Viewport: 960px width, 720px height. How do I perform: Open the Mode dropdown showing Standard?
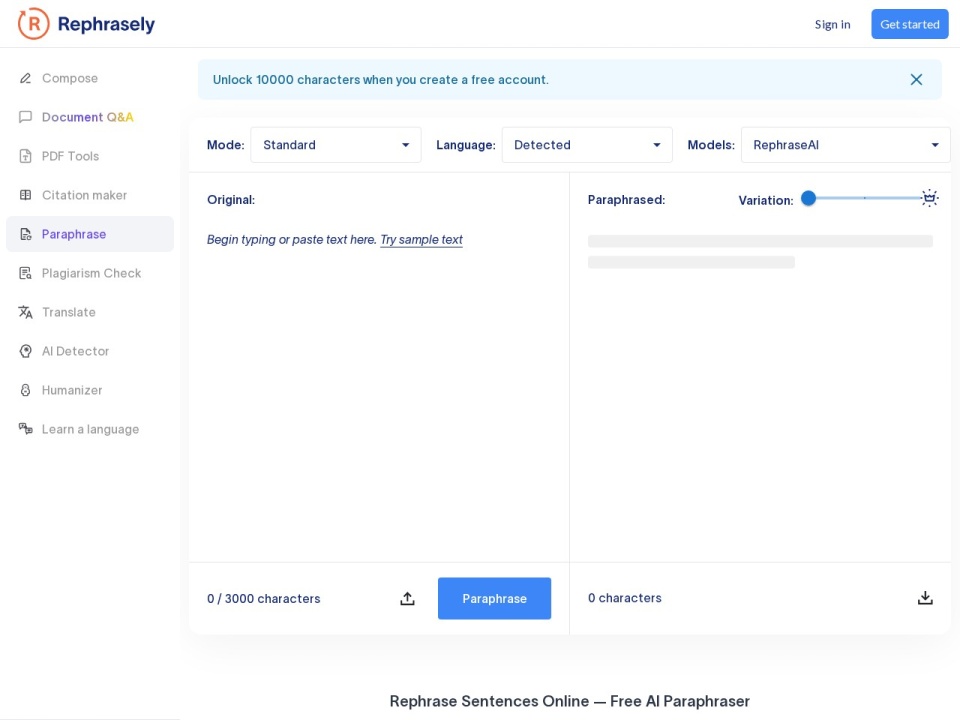(336, 145)
